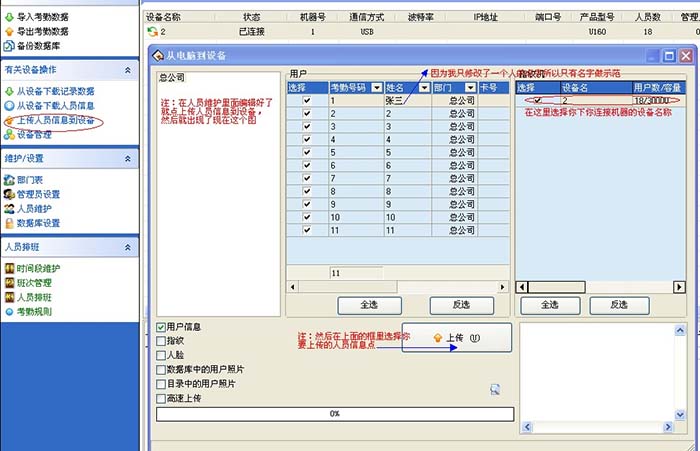Screen dimensions: 700x451
Task: Click the user table right scroll arrow
Action: point(503,287)
